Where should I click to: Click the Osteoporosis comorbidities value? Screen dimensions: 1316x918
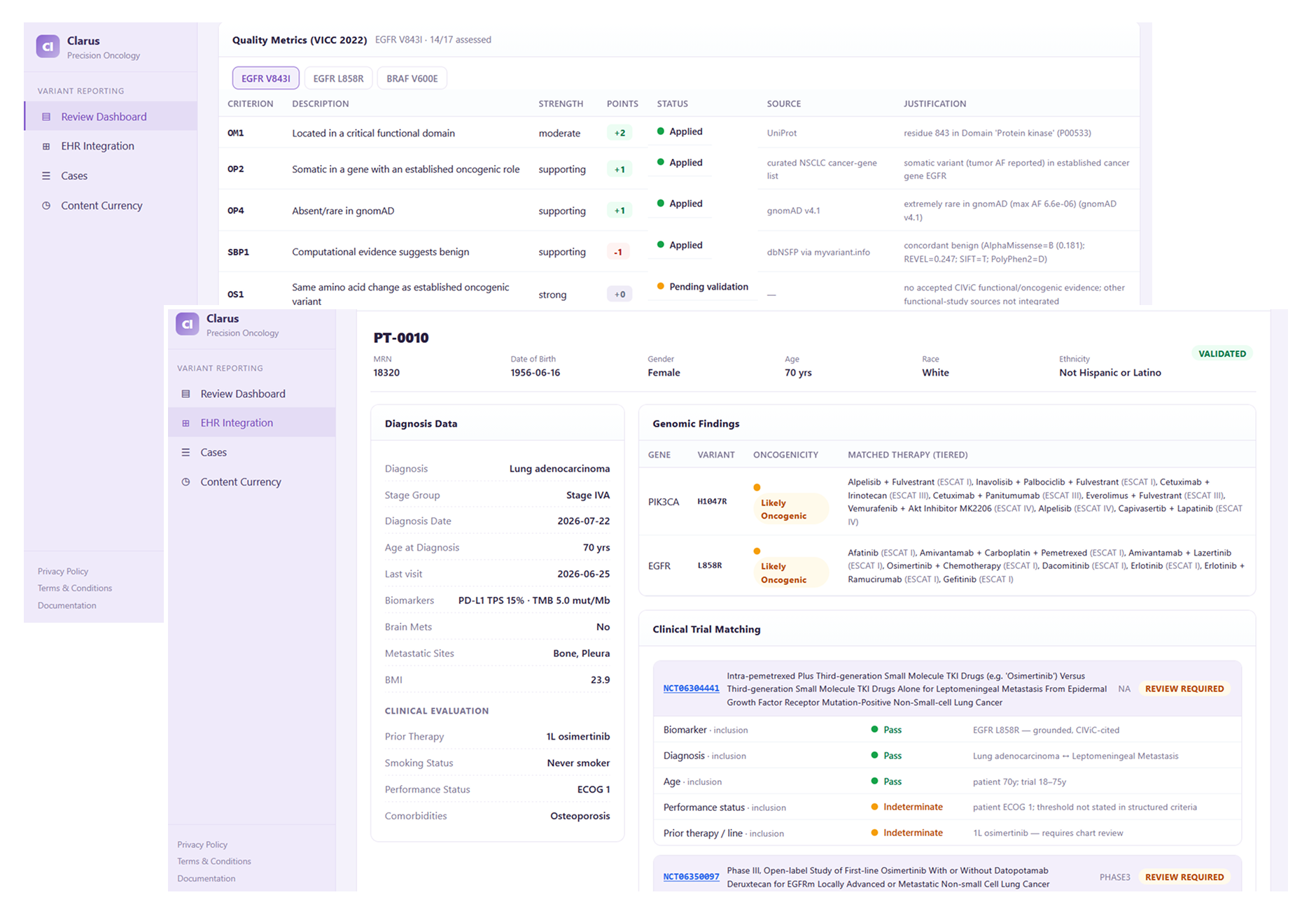tap(580, 816)
